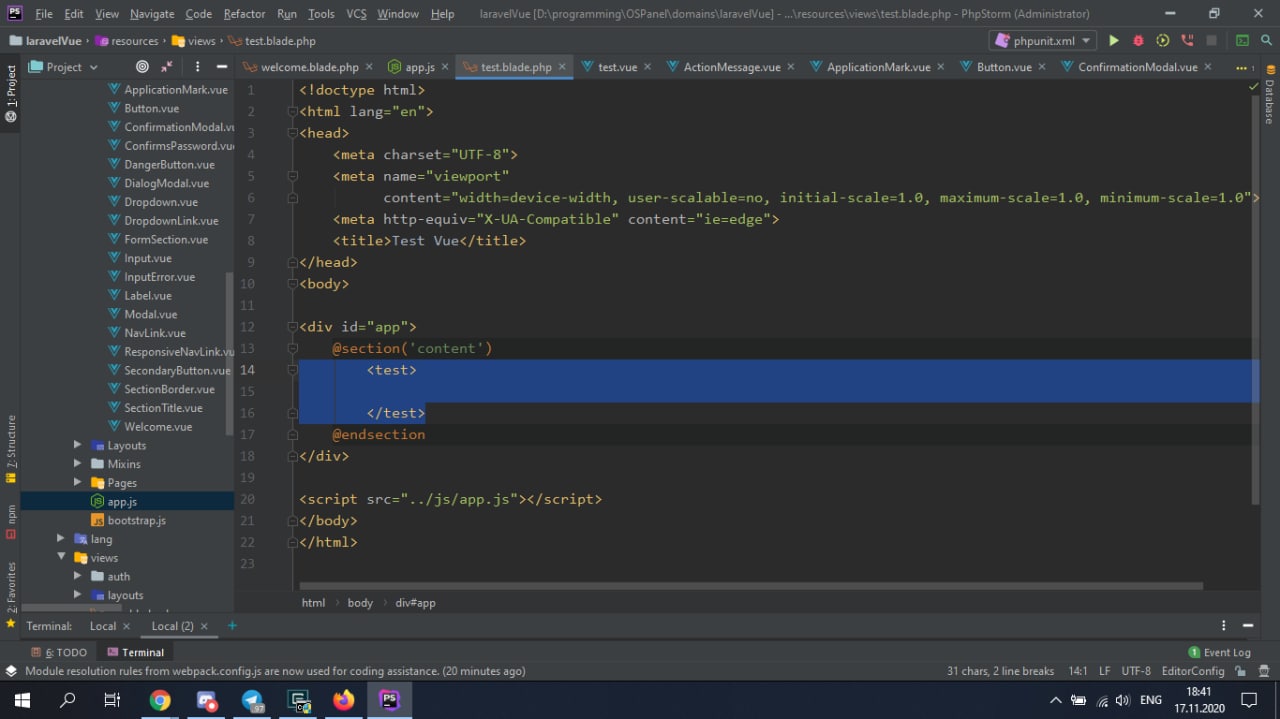Switch to ApplicationMark.vue tab

tap(878, 67)
